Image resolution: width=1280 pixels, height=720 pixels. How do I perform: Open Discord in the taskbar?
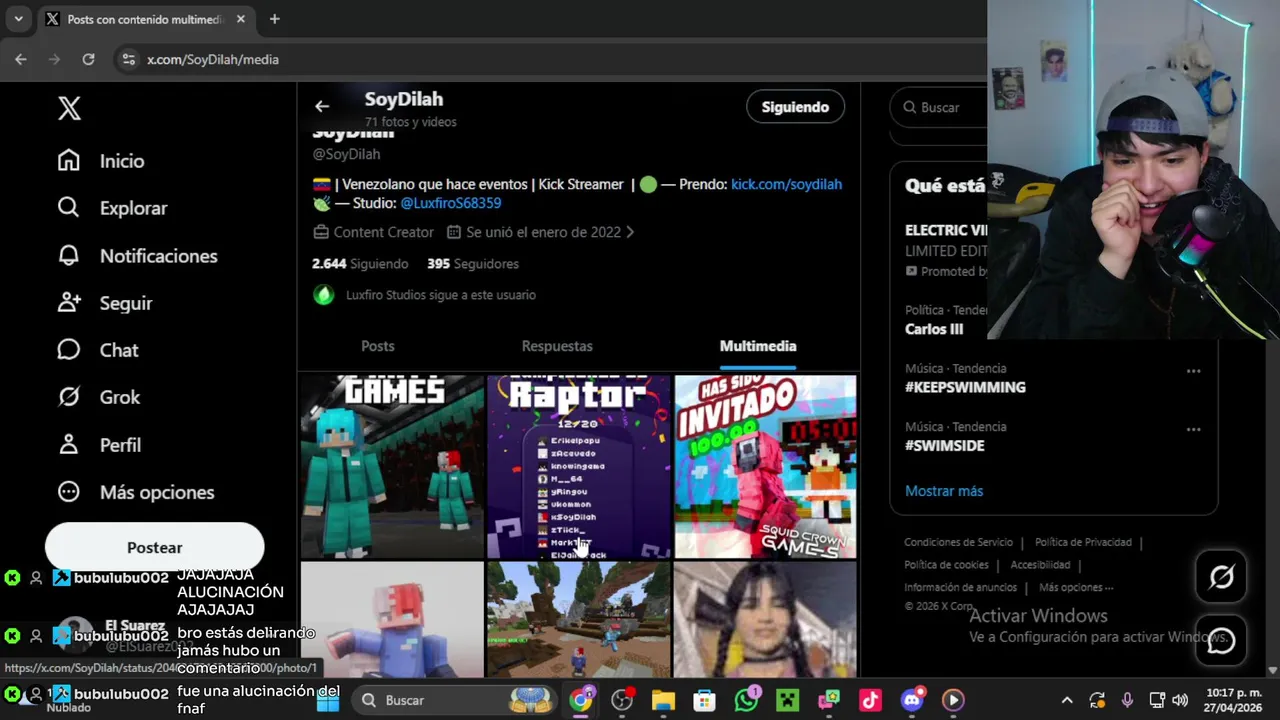click(x=912, y=700)
